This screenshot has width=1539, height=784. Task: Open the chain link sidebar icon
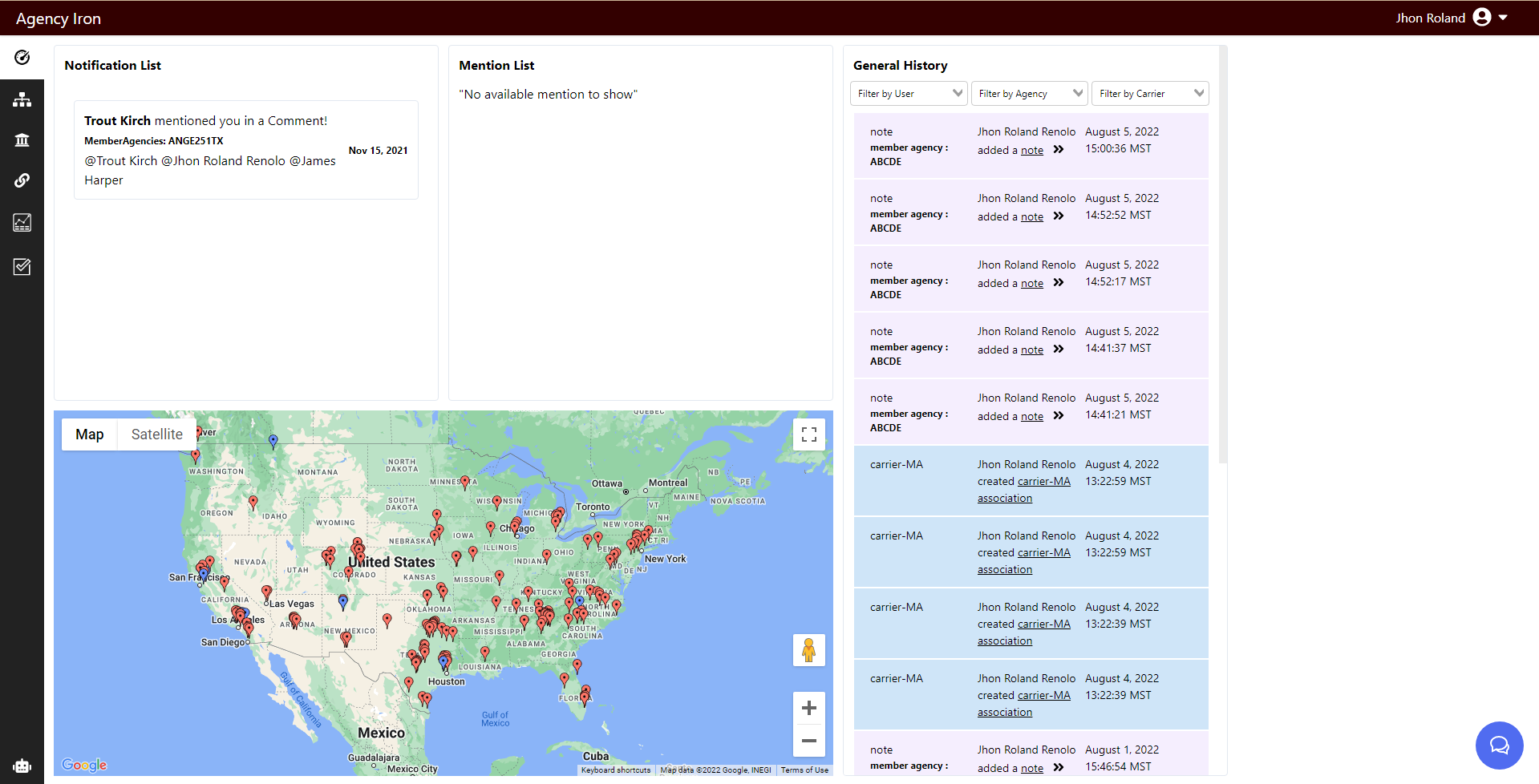point(22,180)
